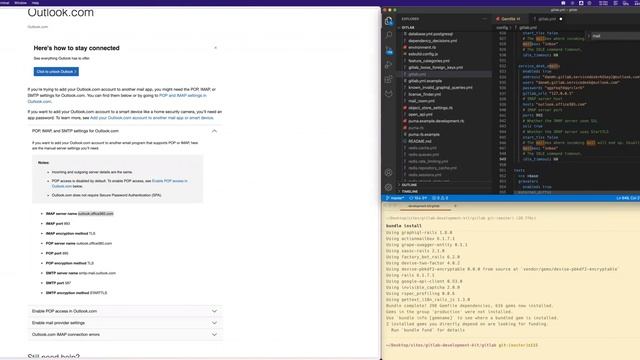Click highlighted IMAP server name outlook.office365.com
The height and width of the screenshot is (360, 640).
(96, 213)
